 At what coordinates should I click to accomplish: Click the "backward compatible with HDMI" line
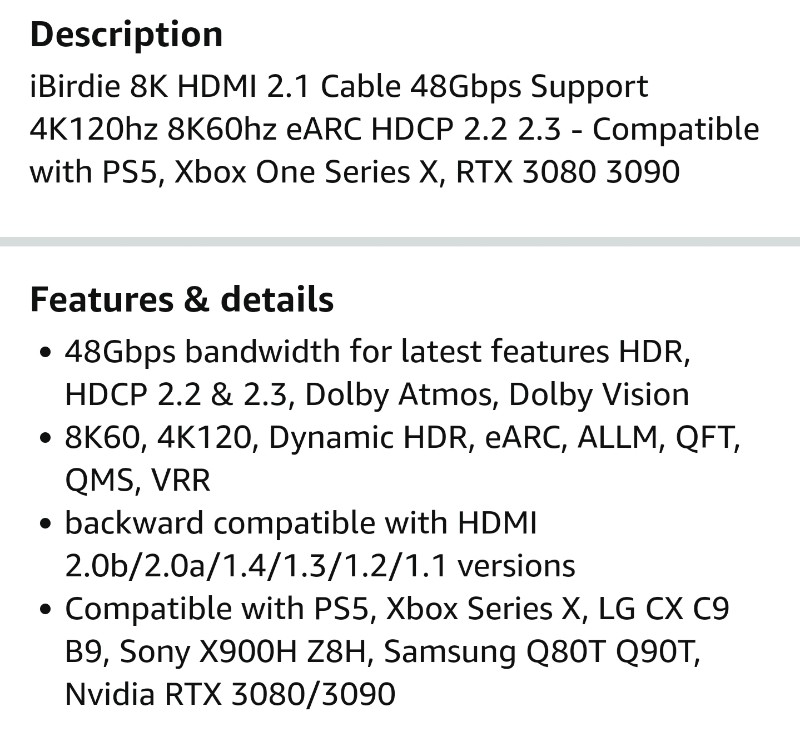(x=301, y=524)
